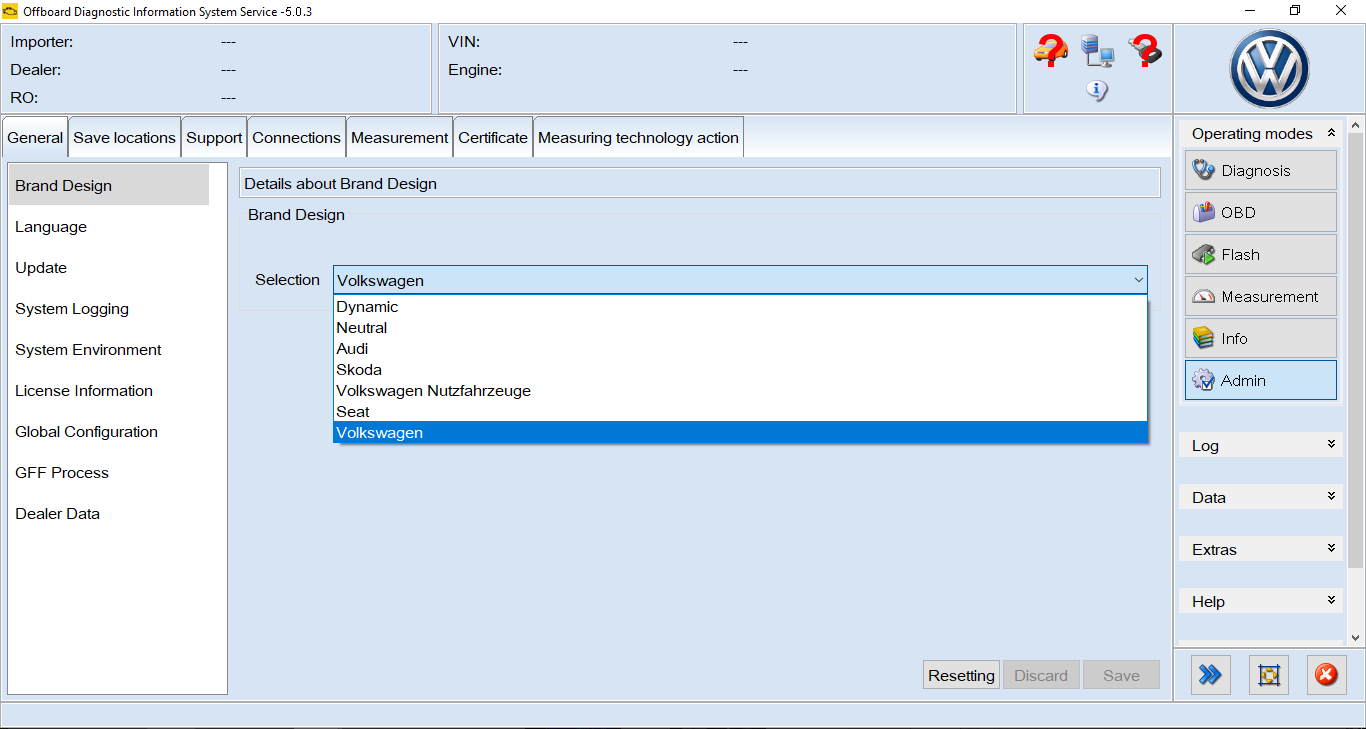
Task: Click the 'Details about Brand Design' heading
Action: (x=340, y=184)
